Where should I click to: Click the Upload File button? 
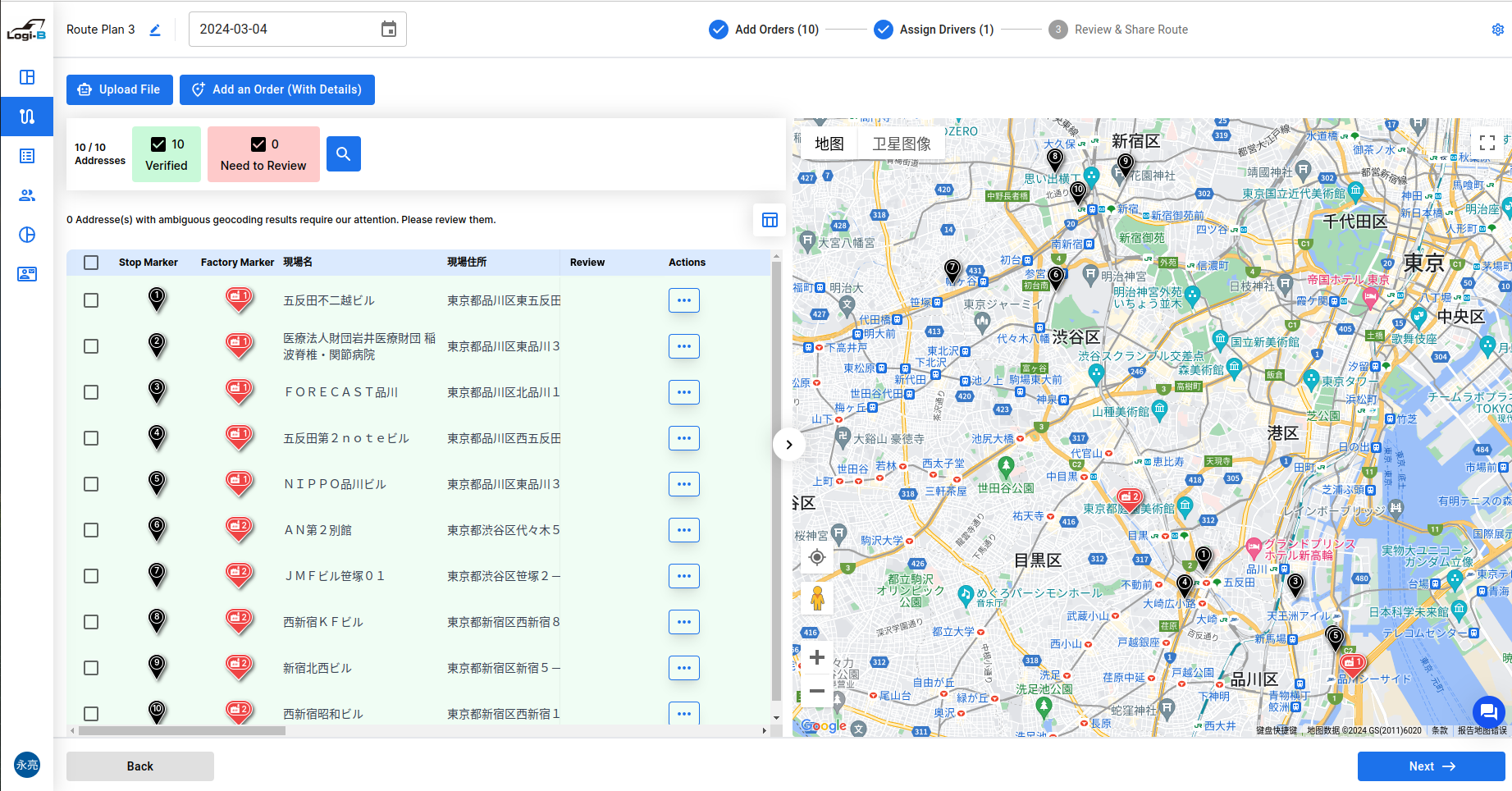point(120,89)
